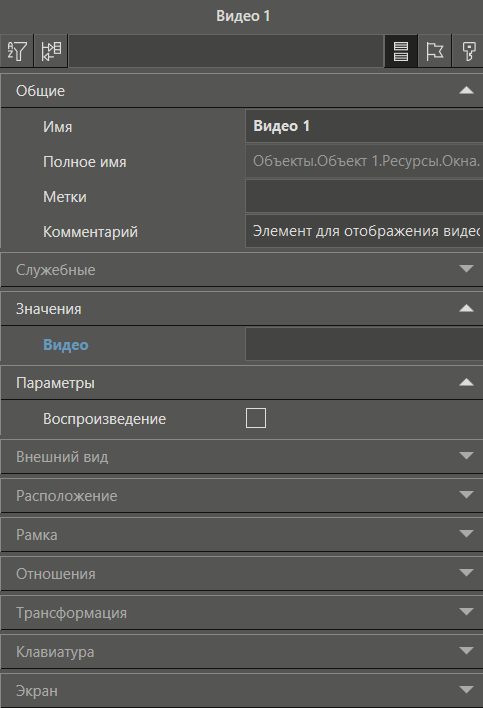483x708 pixels.
Task: Click the Комментарий text field
Action: [364, 231]
